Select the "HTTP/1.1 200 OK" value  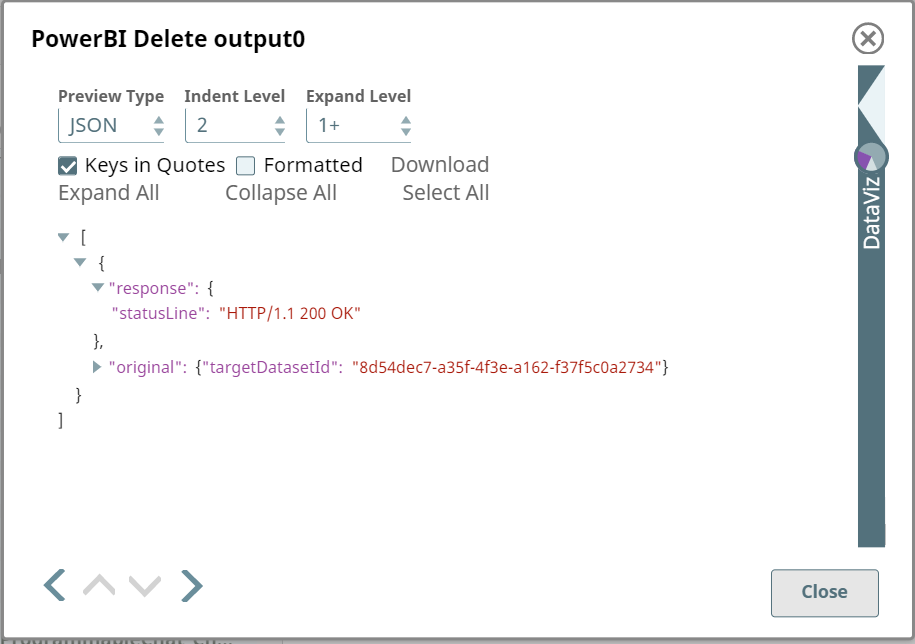pyautogui.click(x=290, y=314)
